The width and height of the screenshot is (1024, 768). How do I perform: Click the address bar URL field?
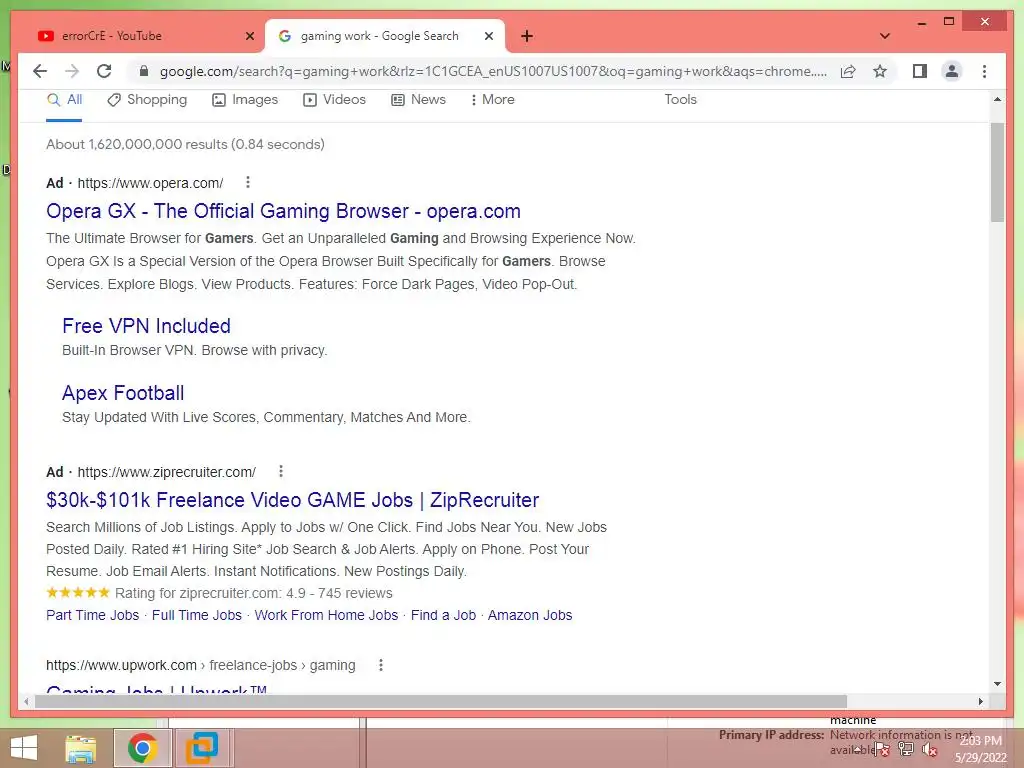click(493, 71)
